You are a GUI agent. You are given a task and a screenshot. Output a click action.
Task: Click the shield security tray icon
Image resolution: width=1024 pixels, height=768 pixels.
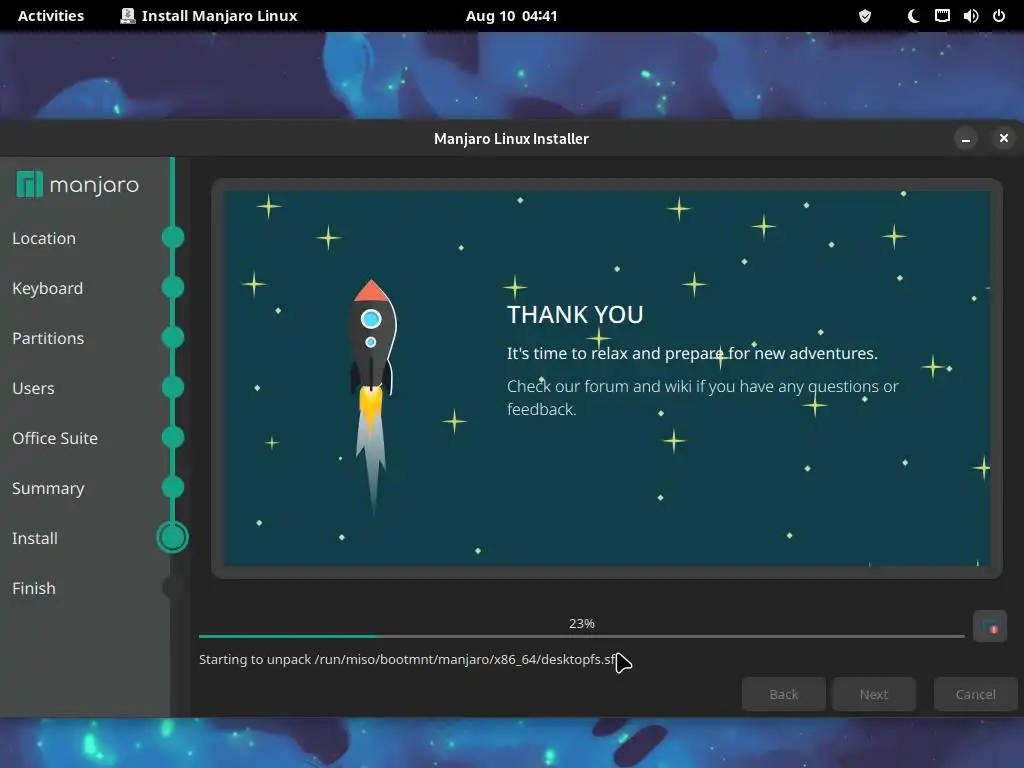[x=865, y=16]
